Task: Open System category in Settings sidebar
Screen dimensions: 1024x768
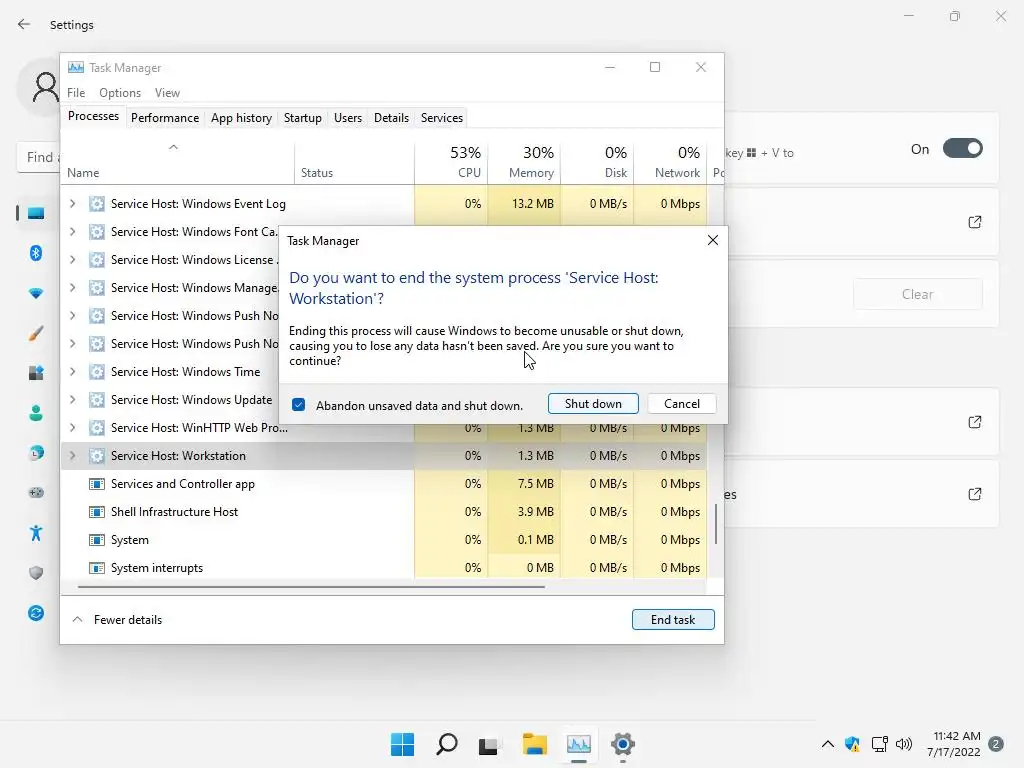Action: [36, 213]
